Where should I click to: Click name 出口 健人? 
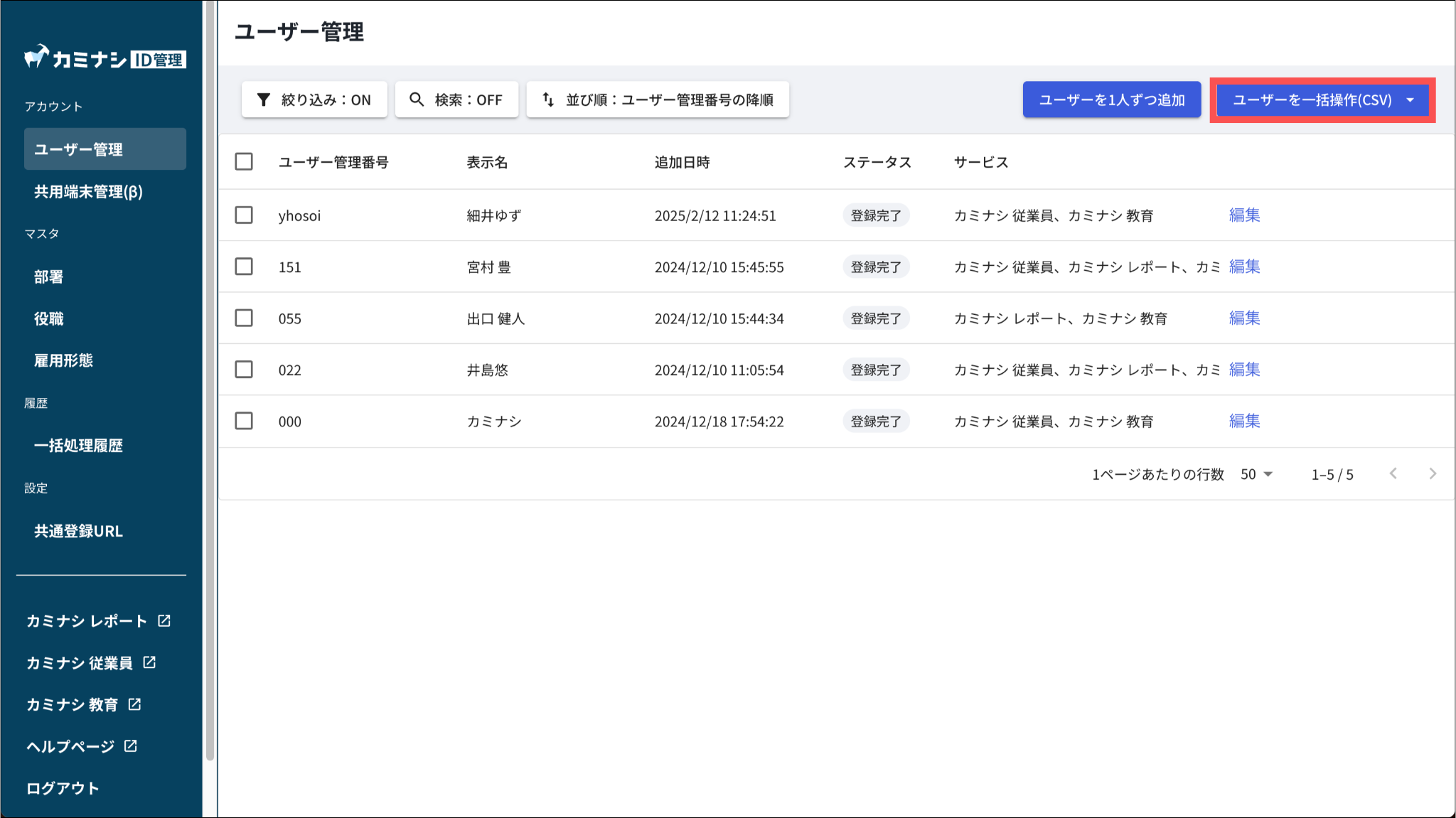tap(496, 318)
